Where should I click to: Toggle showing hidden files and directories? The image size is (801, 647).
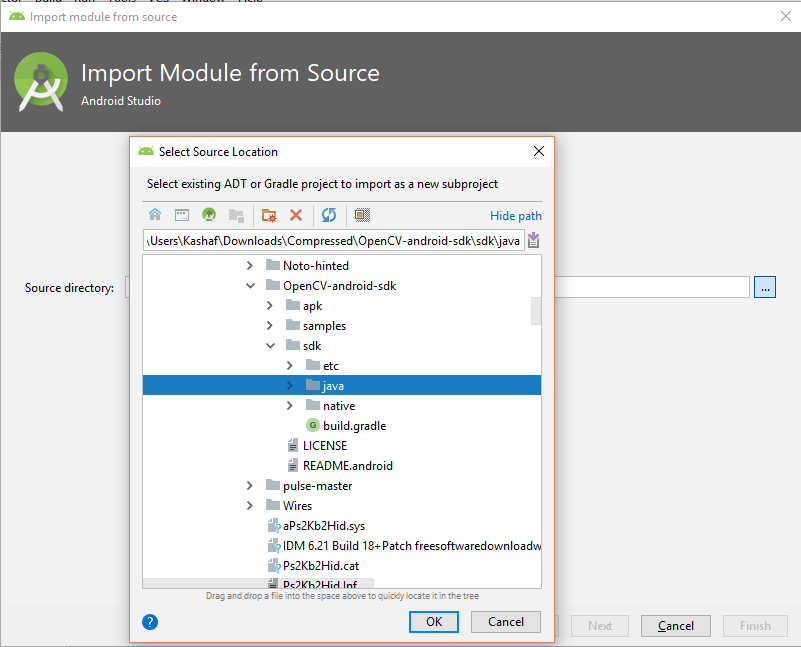362,215
